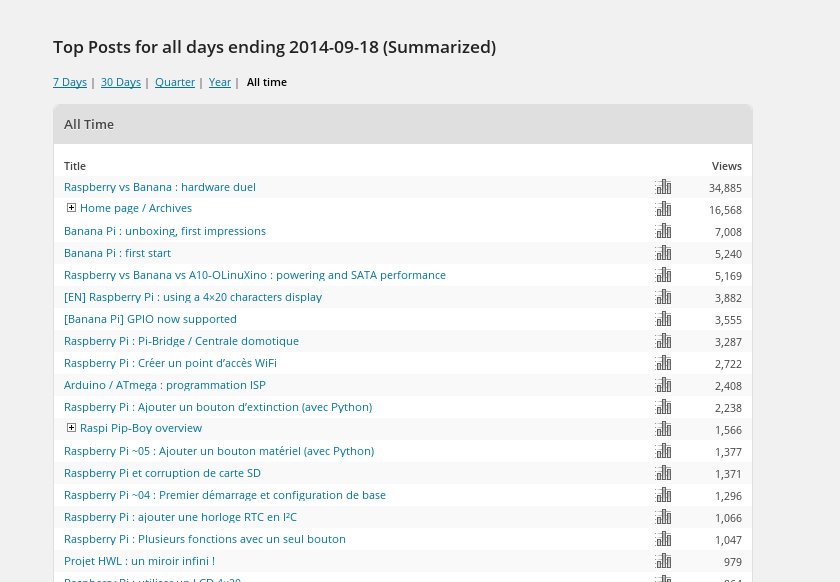Click stats chart icon for Home page / Archives
The width and height of the screenshot is (840, 582).
663,209
